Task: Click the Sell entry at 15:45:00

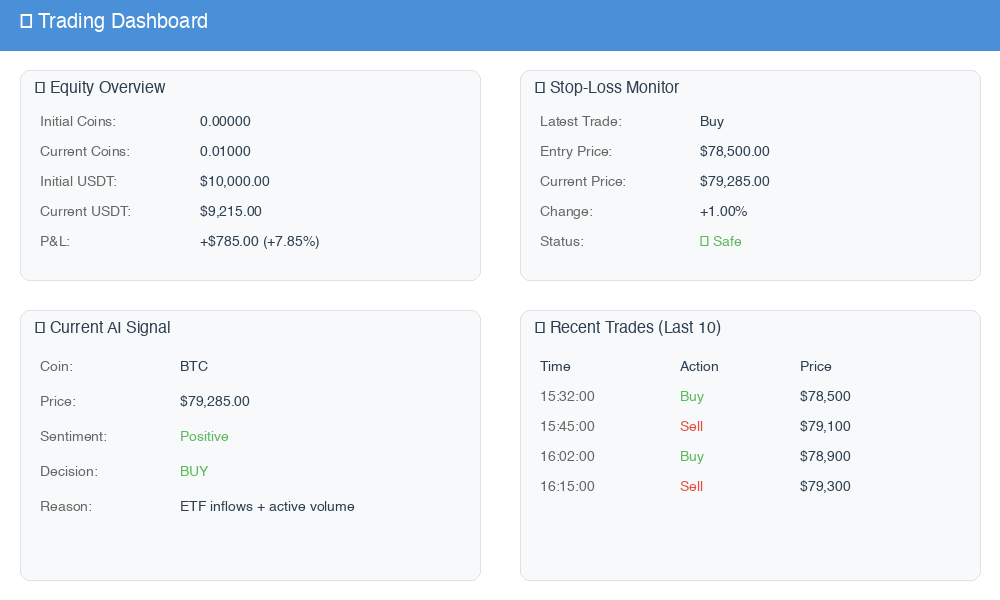Action: (691, 426)
